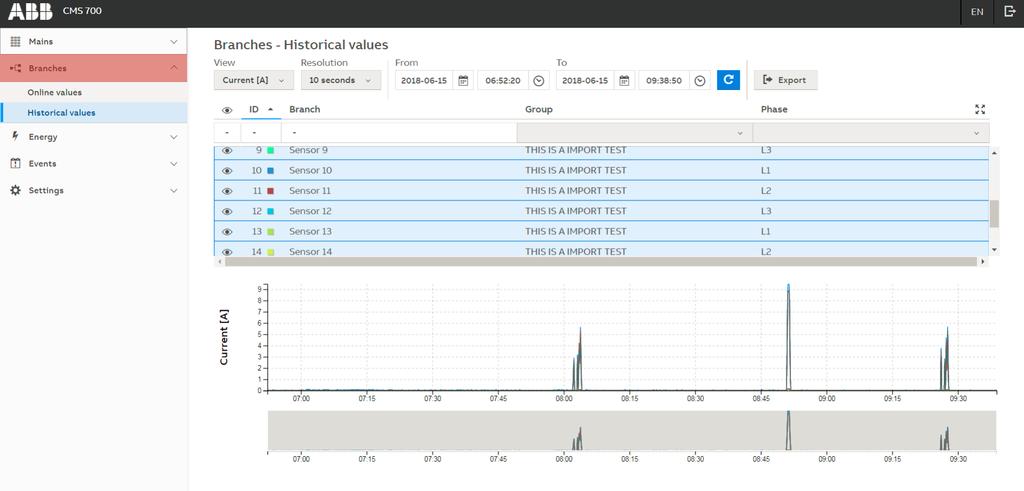Viewport: 1024px width, 491px height.
Task: Toggle visibility of Sensor 11
Action: tap(227, 191)
